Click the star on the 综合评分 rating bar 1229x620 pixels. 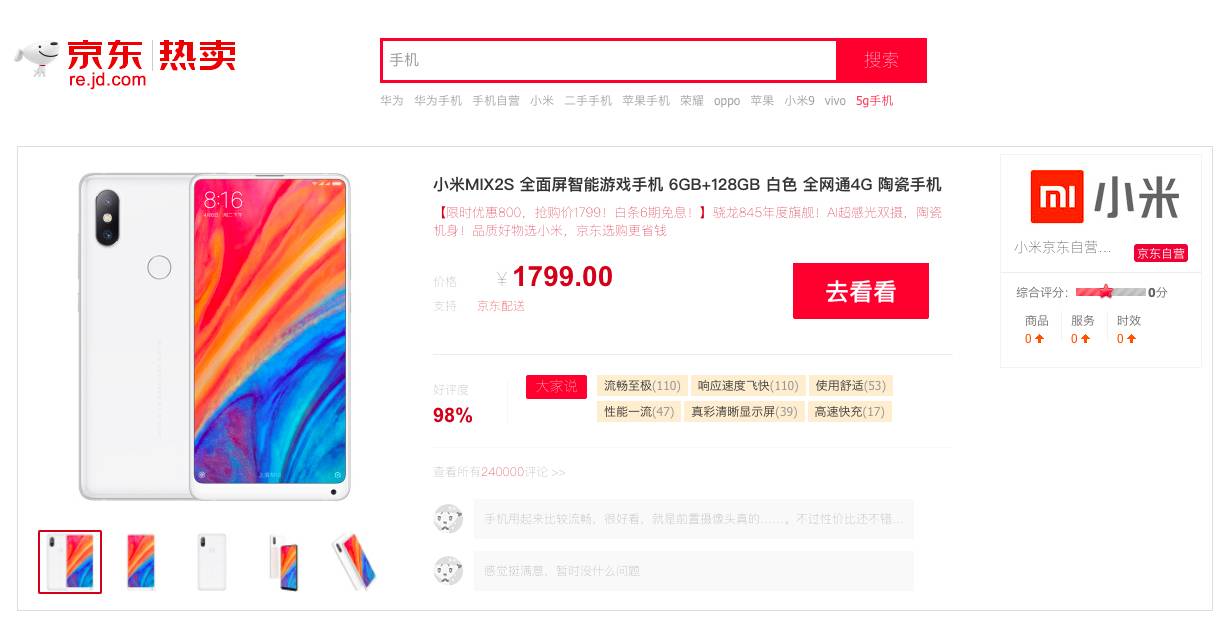[x=1105, y=292]
